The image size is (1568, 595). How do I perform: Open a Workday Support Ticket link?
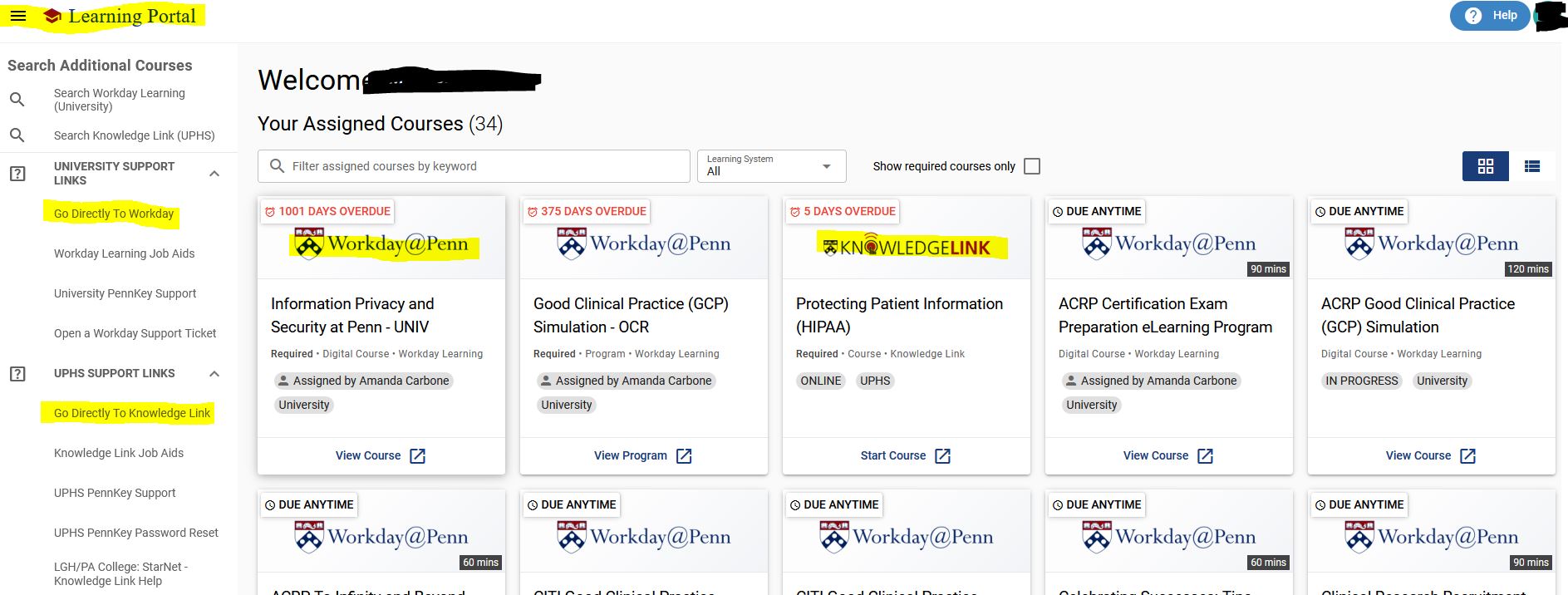[135, 333]
